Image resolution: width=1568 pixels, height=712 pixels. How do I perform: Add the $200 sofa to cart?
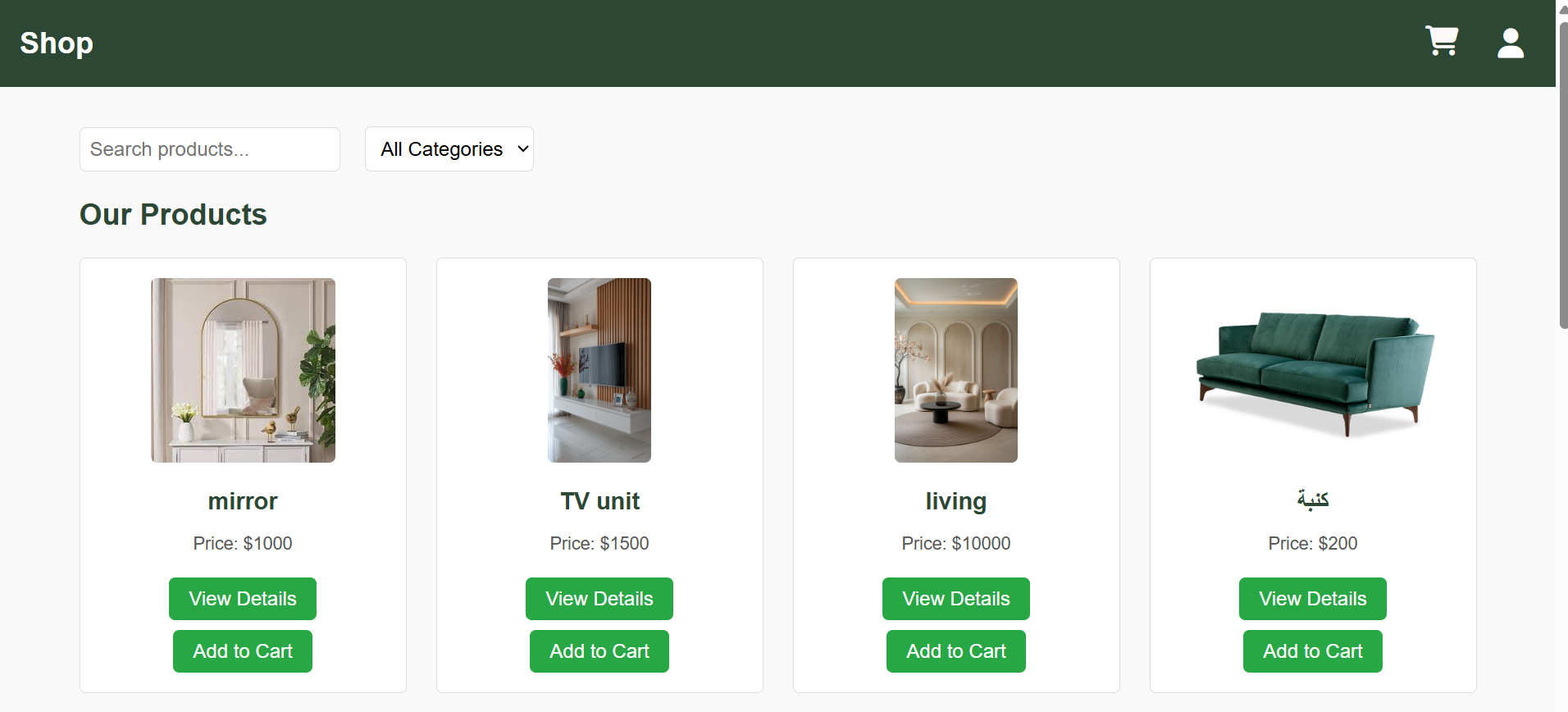[1313, 651]
